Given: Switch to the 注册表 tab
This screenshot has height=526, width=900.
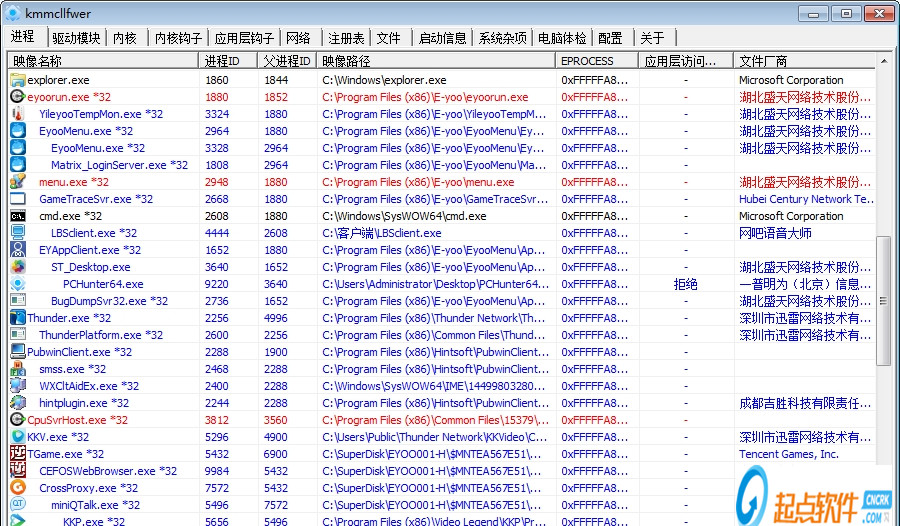Looking at the screenshot, I should 346,38.
